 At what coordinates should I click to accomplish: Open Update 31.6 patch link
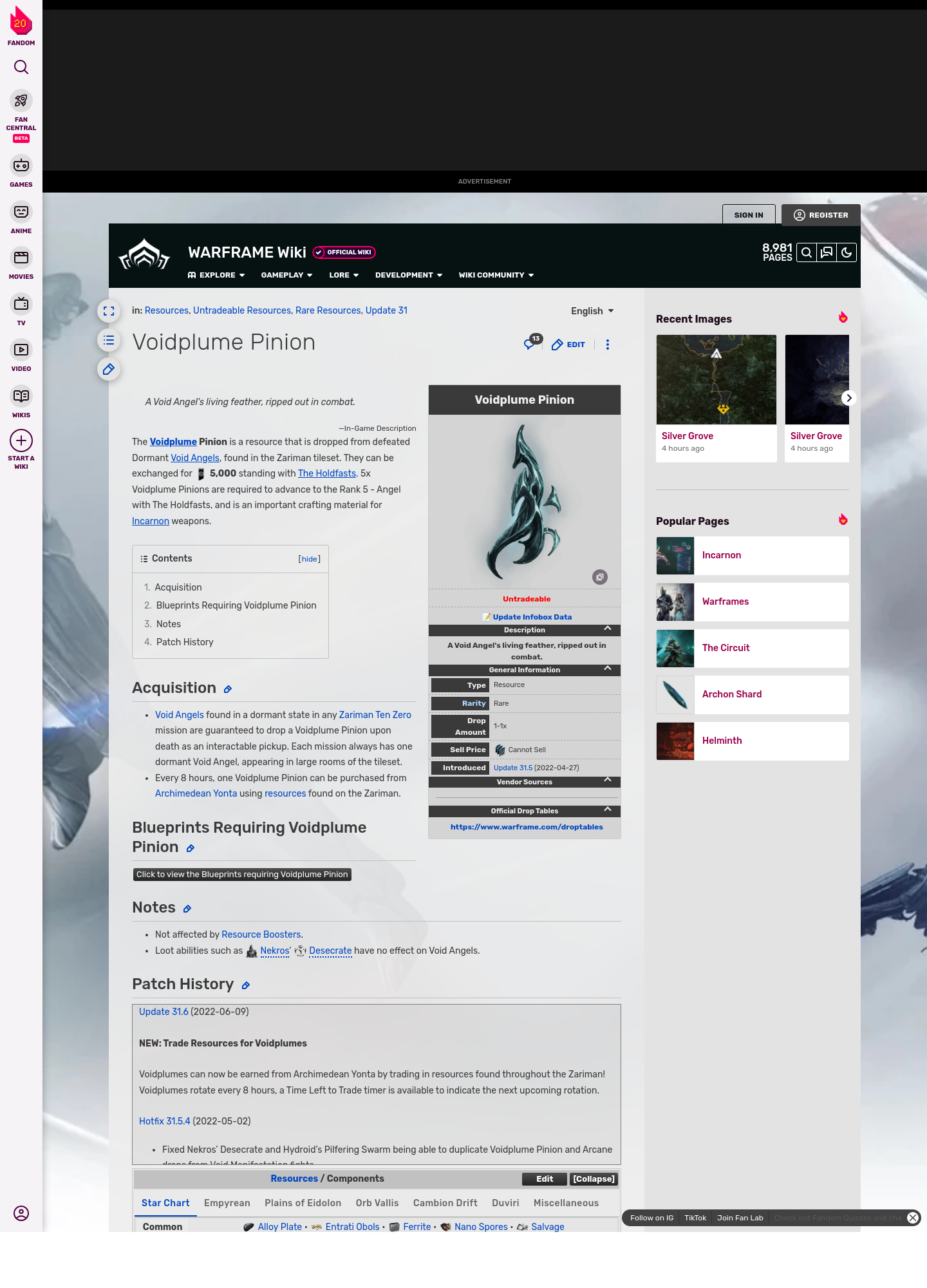(x=164, y=1012)
